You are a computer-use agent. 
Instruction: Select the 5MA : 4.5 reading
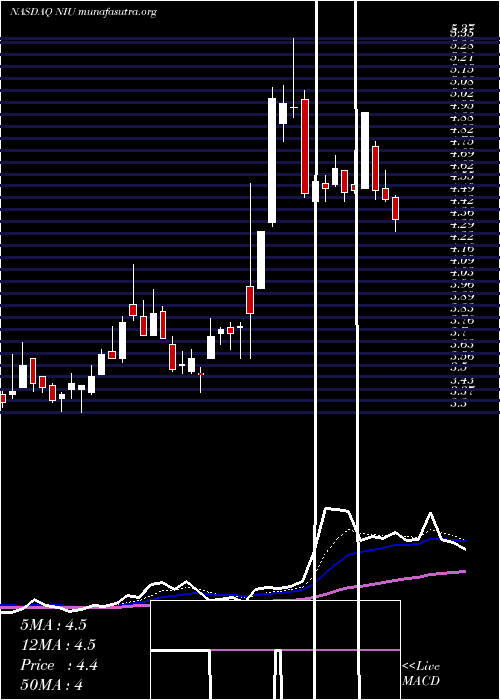(53, 625)
